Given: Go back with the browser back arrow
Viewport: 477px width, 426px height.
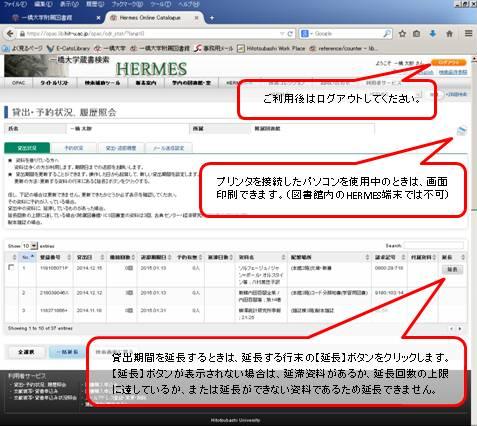Looking at the screenshot, I should coord(10,34).
